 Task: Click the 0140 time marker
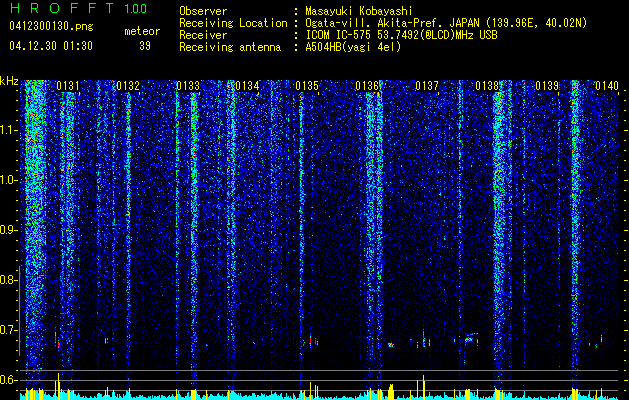coord(607,86)
